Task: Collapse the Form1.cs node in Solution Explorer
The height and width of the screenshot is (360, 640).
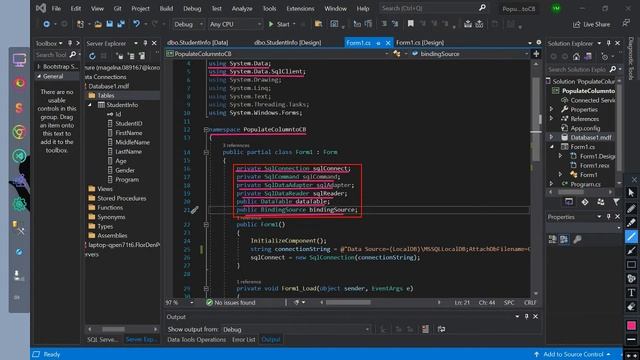Action: pos(552,147)
